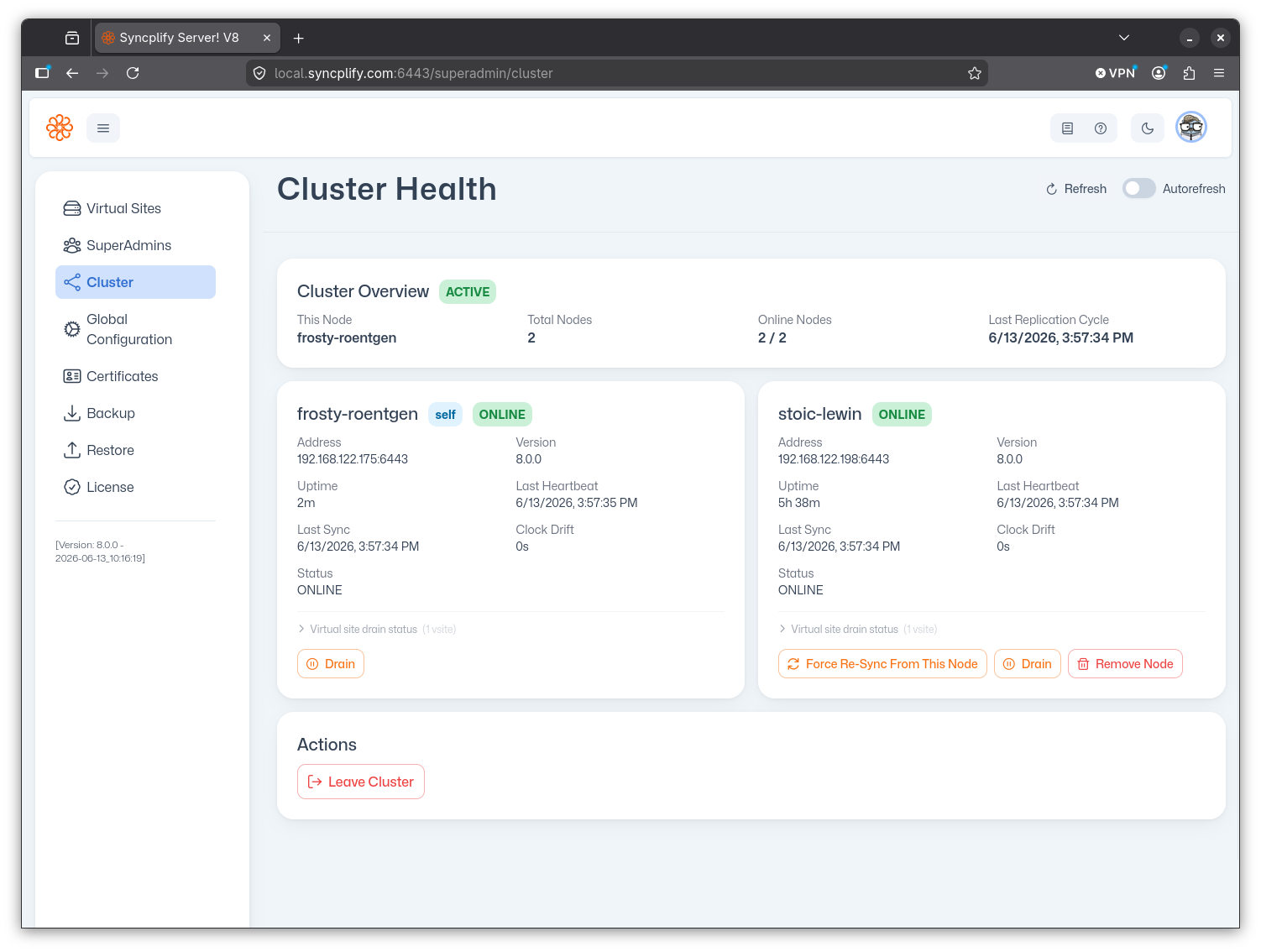Close the Syncplify Server! V8 tab
The height and width of the screenshot is (952, 1261).
click(x=267, y=38)
